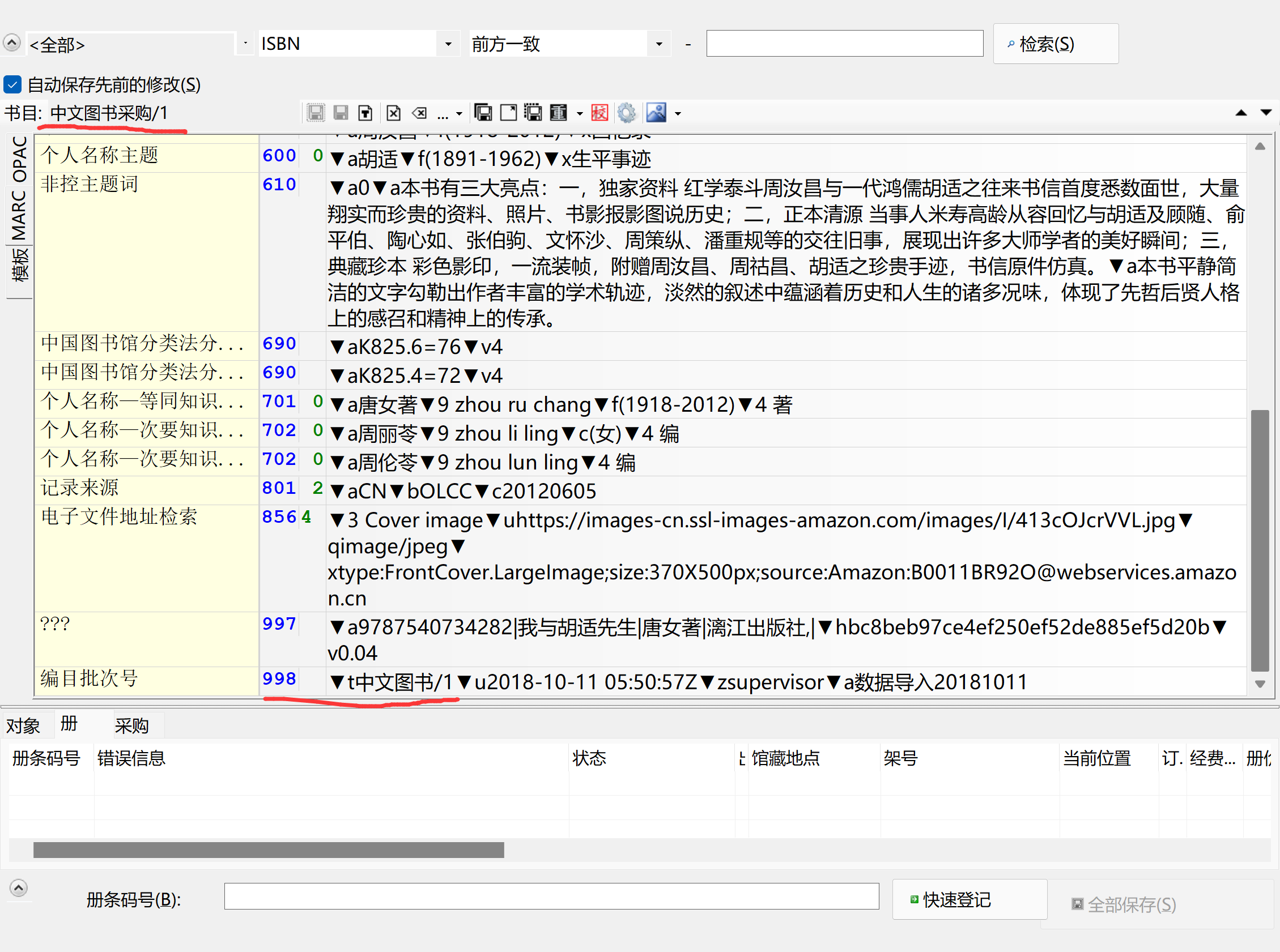Click the save to template document icon
The width and height of the screenshot is (1280, 952).
(365, 113)
